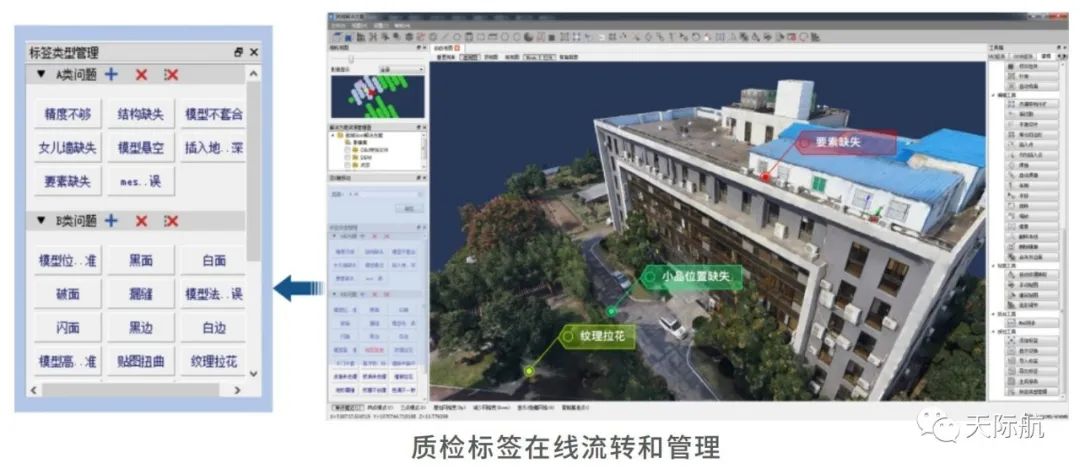Click the green 小品位置缺失 annotation label in 3D view
Image resolution: width=1080 pixels, height=474 pixels.
(692, 277)
